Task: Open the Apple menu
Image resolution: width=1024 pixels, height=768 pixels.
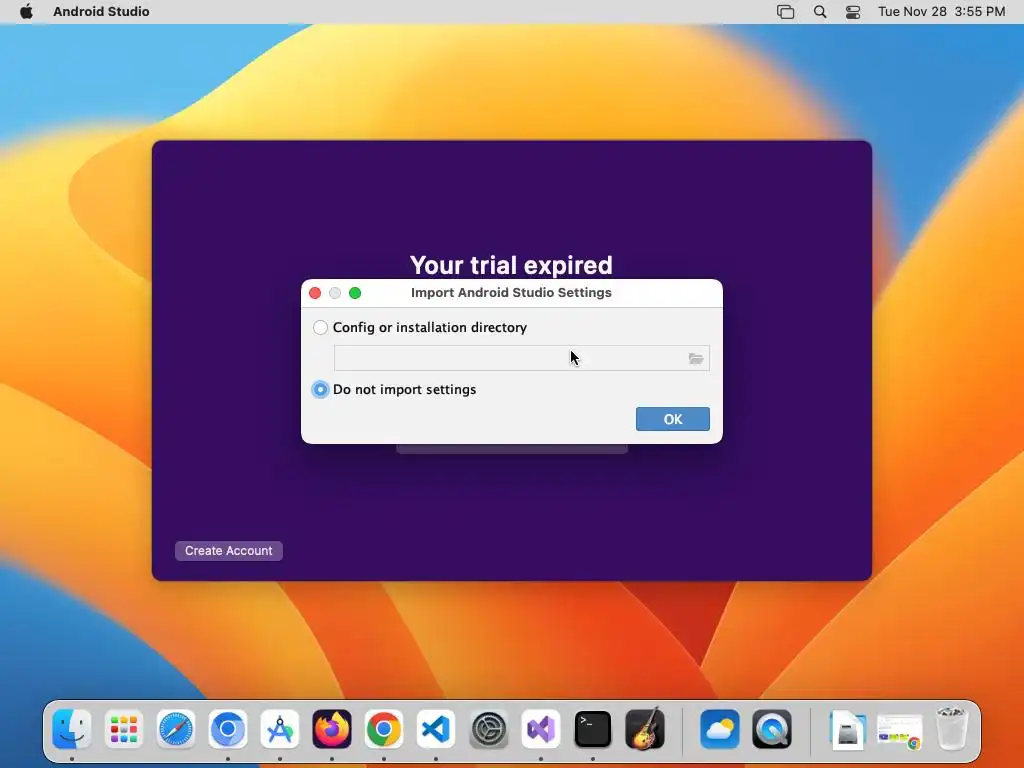Action: (x=26, y=12)
